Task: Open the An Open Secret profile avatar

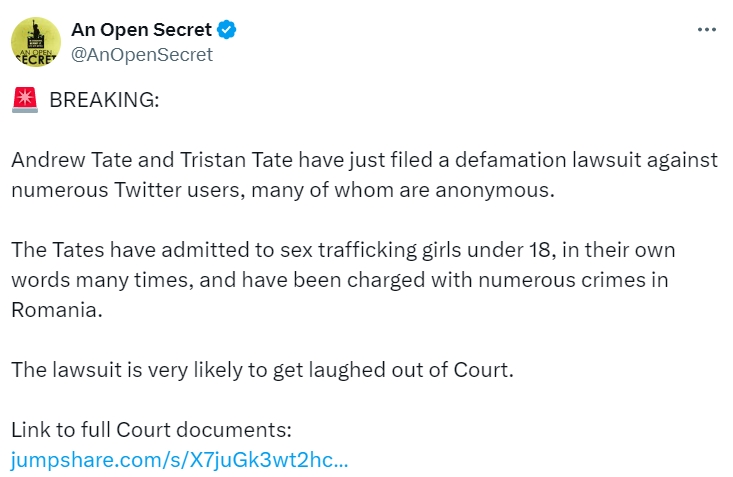Action: pos(36,42)
